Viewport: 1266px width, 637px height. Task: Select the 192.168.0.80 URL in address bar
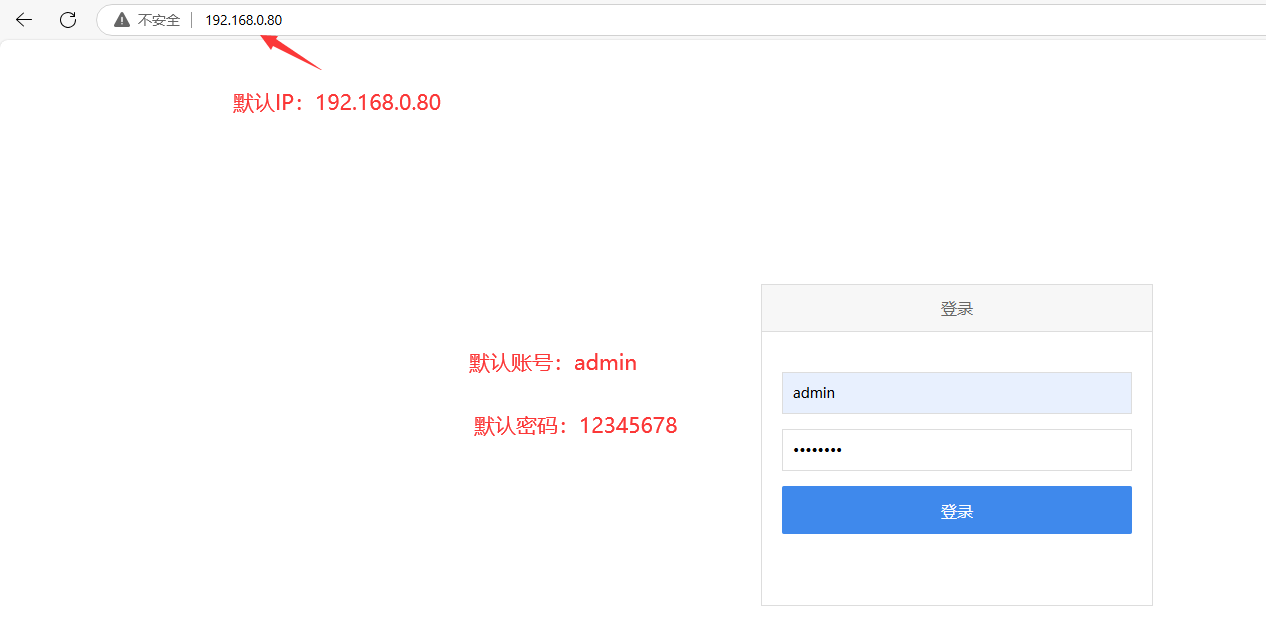[243, 20]
